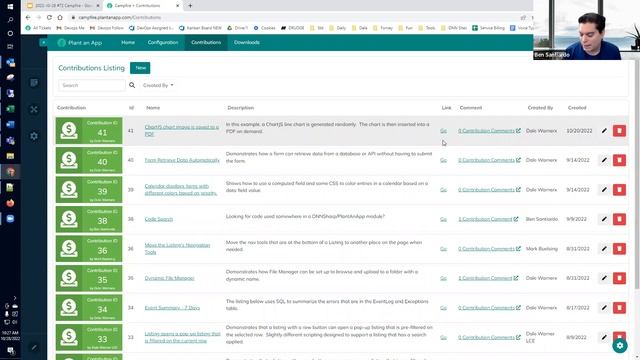The height and width of the screenshot is (360, 640).
Task: Click the pencil icon at bottom of left sidebar
Action: point(34,347)
